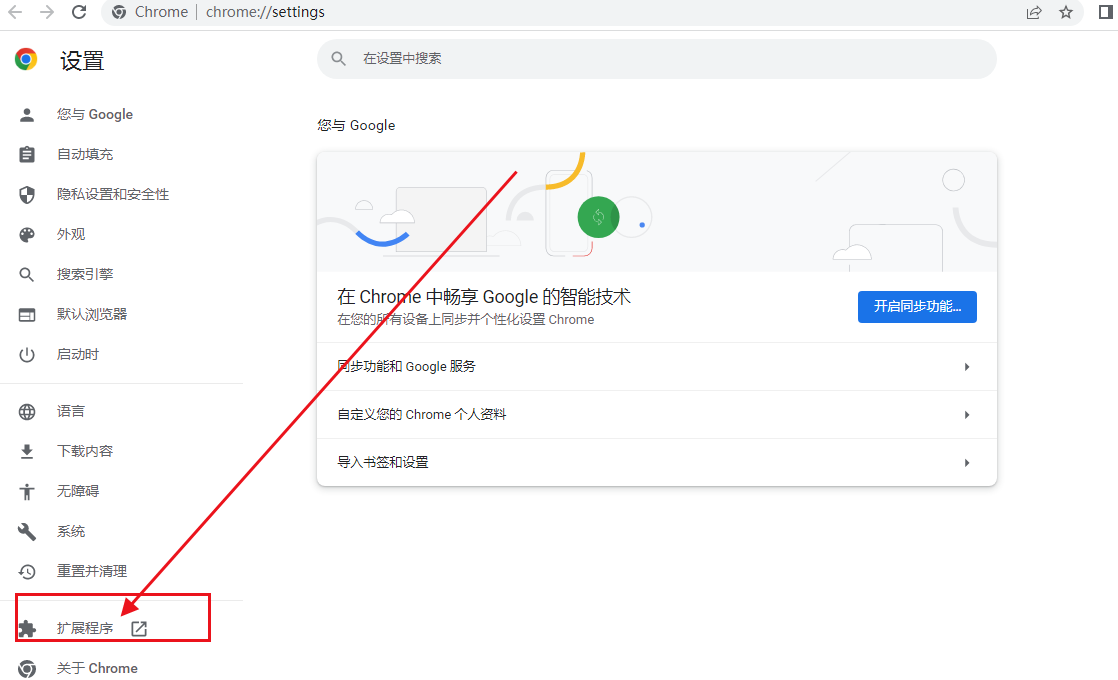Screen dimensions: 1118x680
Task: Focus the 在设置中搜索 search field
Action: (x=657, y=58)
